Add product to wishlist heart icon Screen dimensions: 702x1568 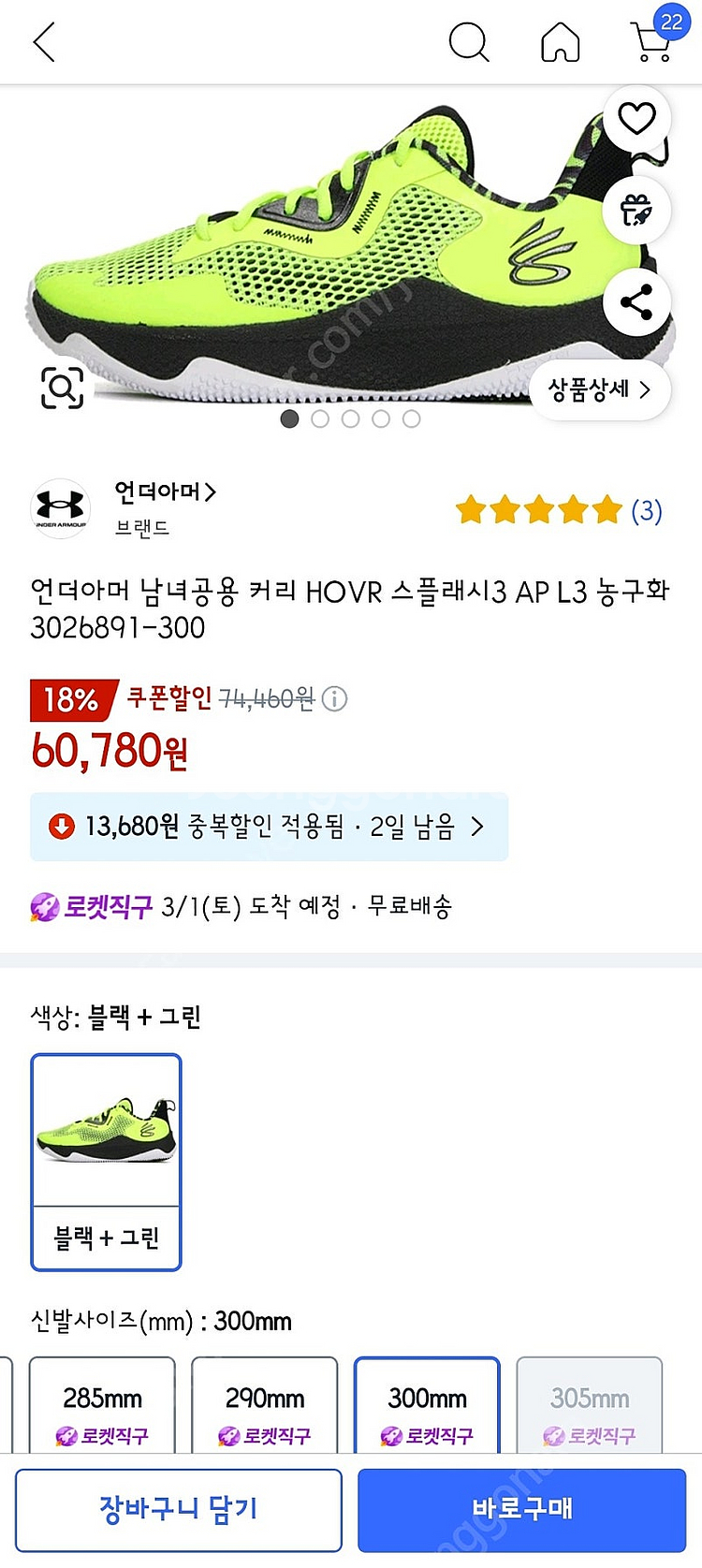636,119
